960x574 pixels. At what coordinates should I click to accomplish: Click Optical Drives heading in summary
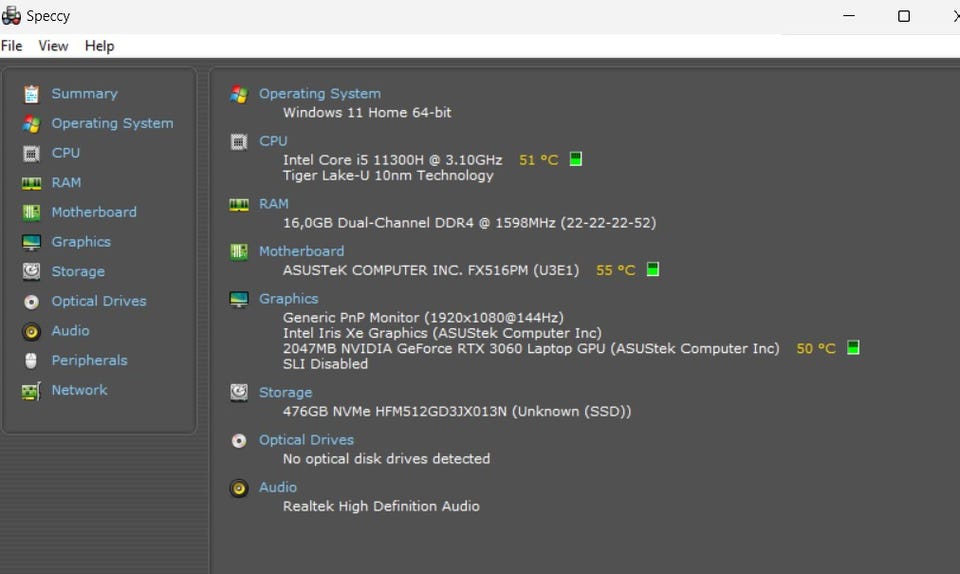click(x=306, y=439)
